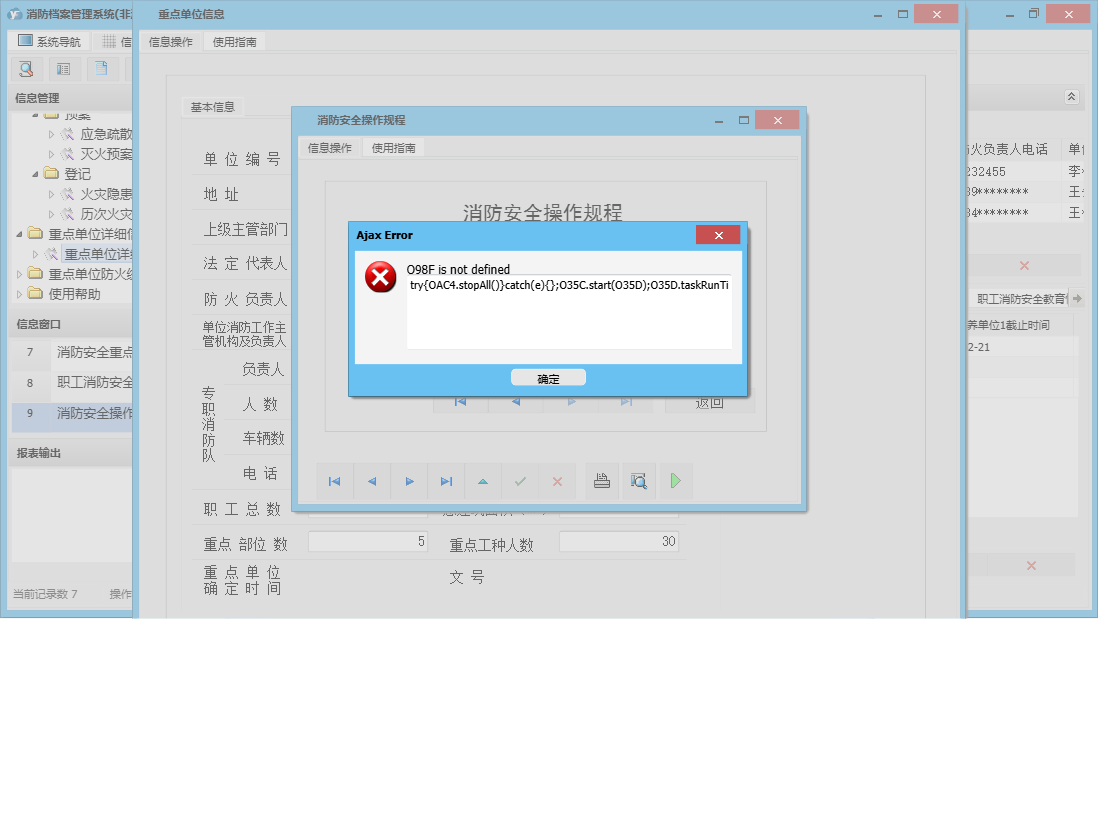
Task: Click the print preview magnifier icon
Action: pyautogui.click(x=638, y=481)
